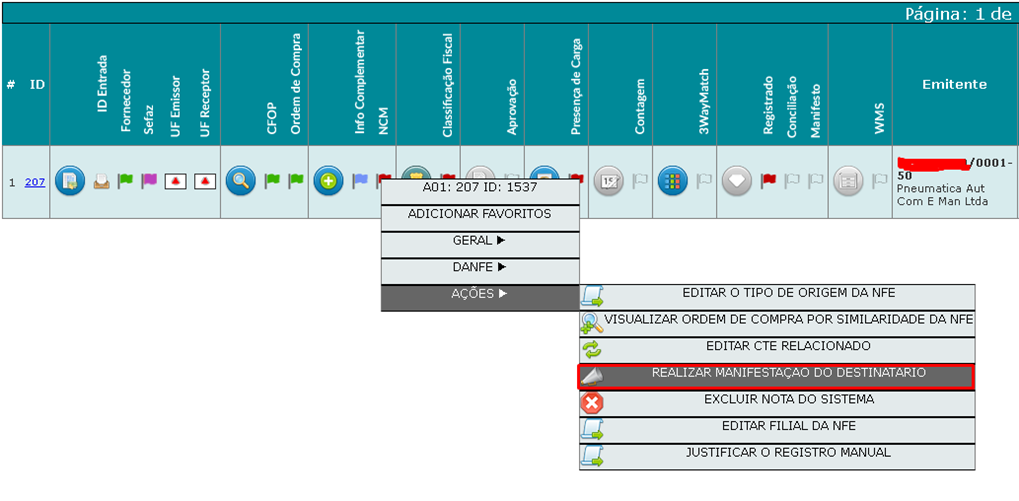Expand the AÇÕES submenu
Screen dimensions: 1019x501
pyautogui.click(x=479, y=294)
